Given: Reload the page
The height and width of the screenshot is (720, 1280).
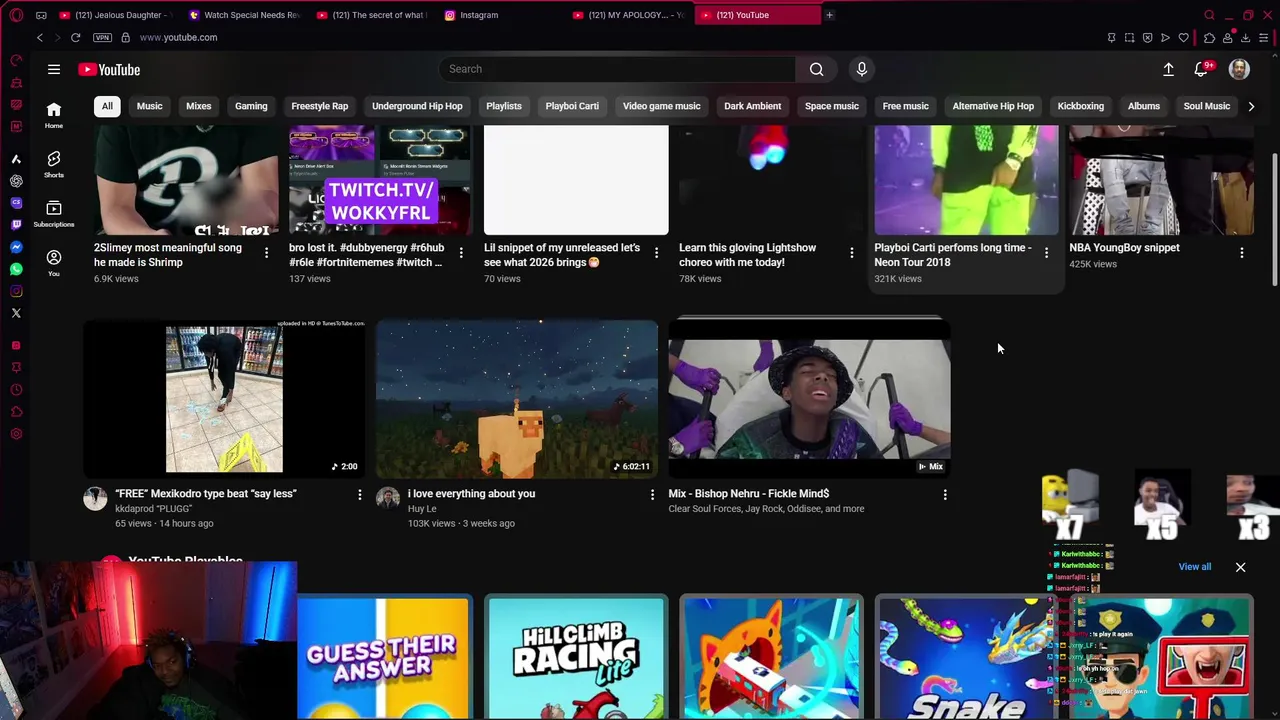Looking at the screenshot, I should [75, 37].
